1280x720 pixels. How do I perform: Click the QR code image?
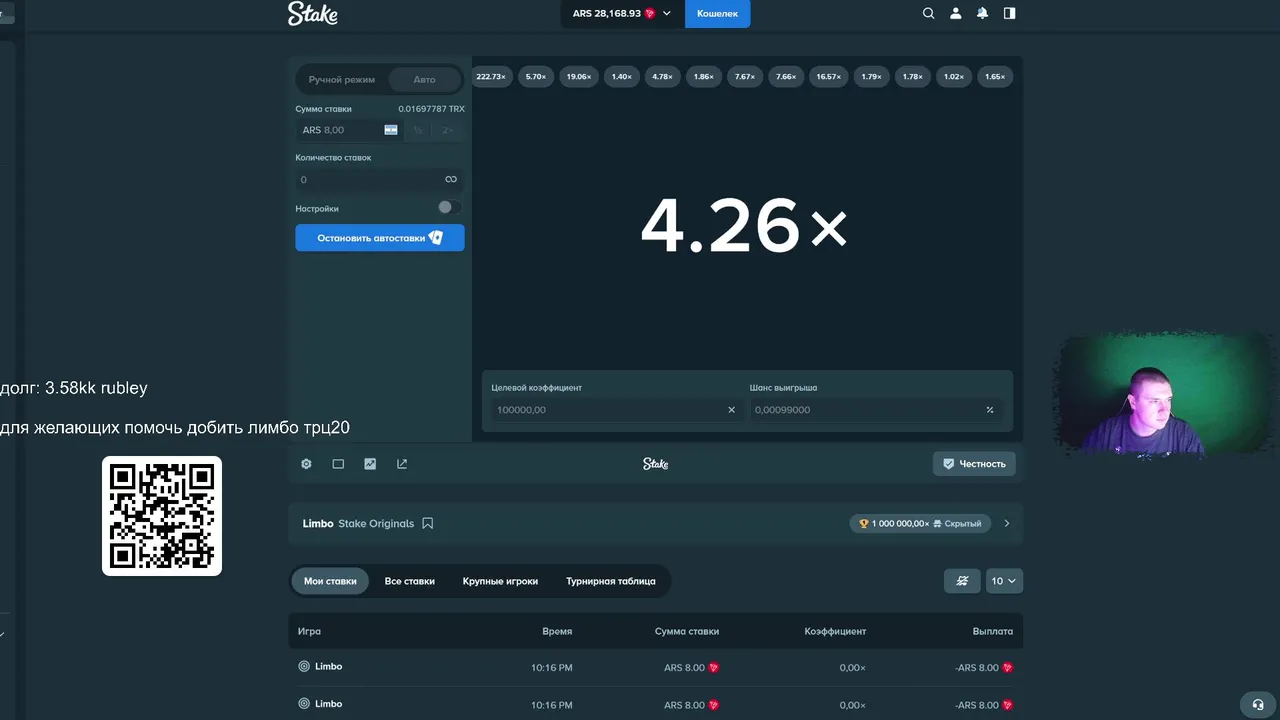pyautogui.click(x=162, y=516)
